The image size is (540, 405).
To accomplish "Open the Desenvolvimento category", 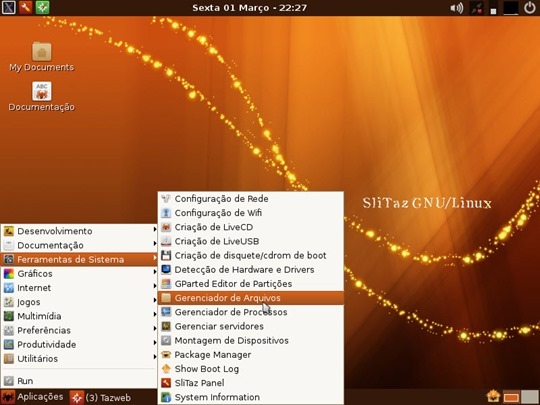I will pos(79,231).
